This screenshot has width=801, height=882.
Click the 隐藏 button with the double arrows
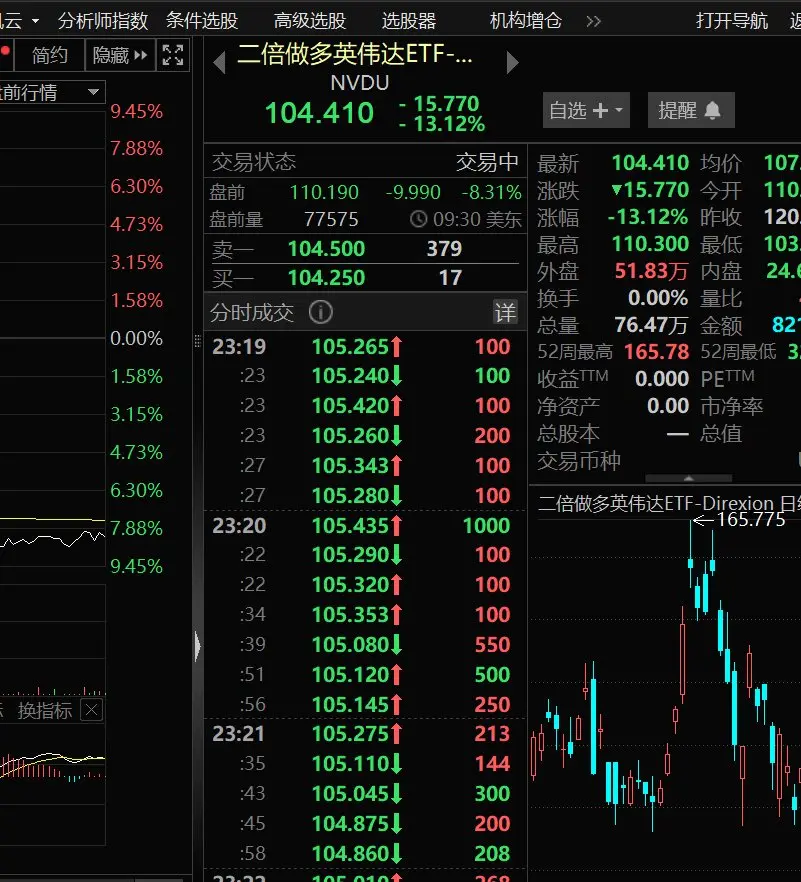click(120, 55)
